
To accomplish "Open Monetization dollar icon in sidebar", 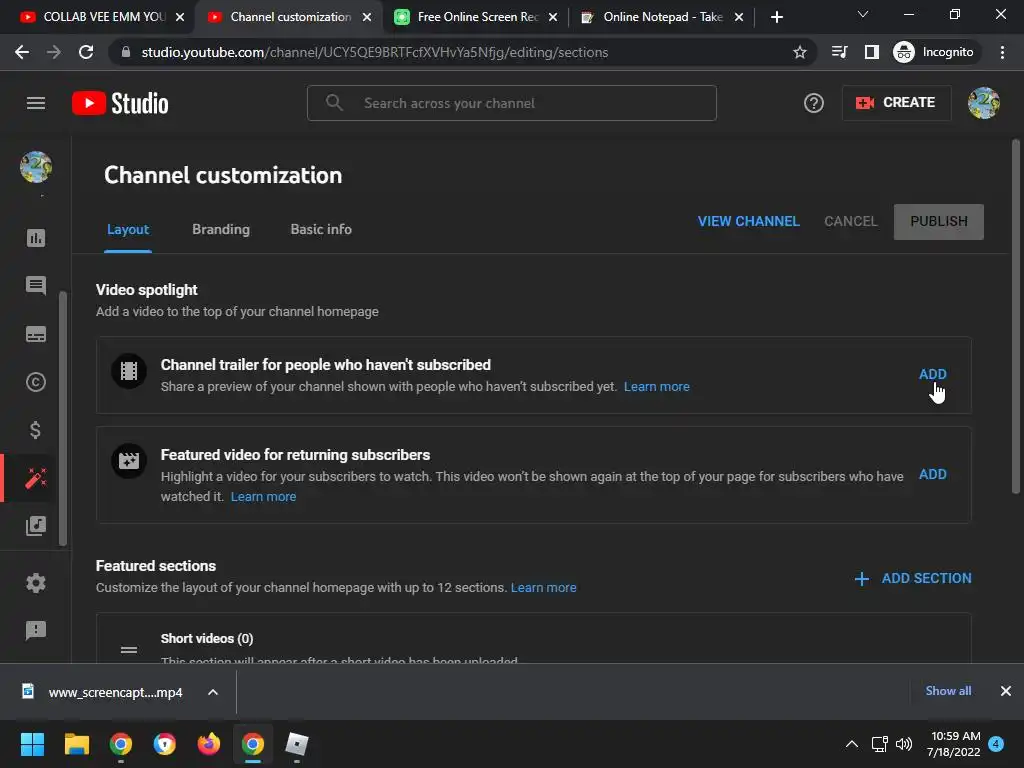I will tap(36, 430).
